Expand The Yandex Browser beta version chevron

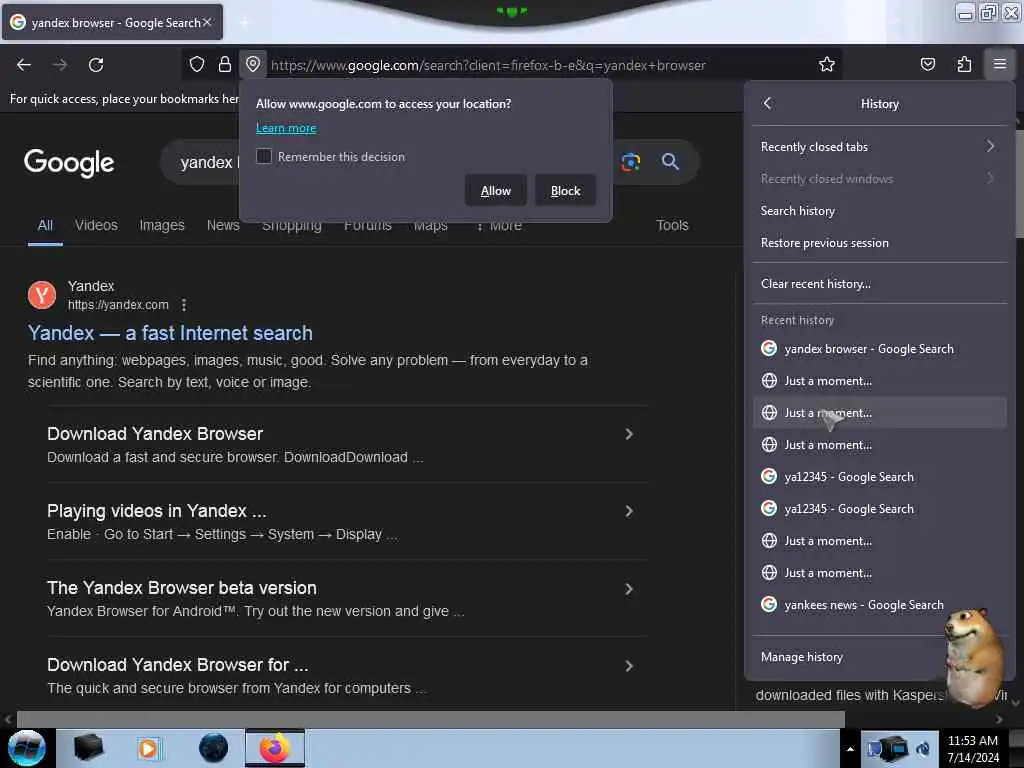[x=629, y=589]
